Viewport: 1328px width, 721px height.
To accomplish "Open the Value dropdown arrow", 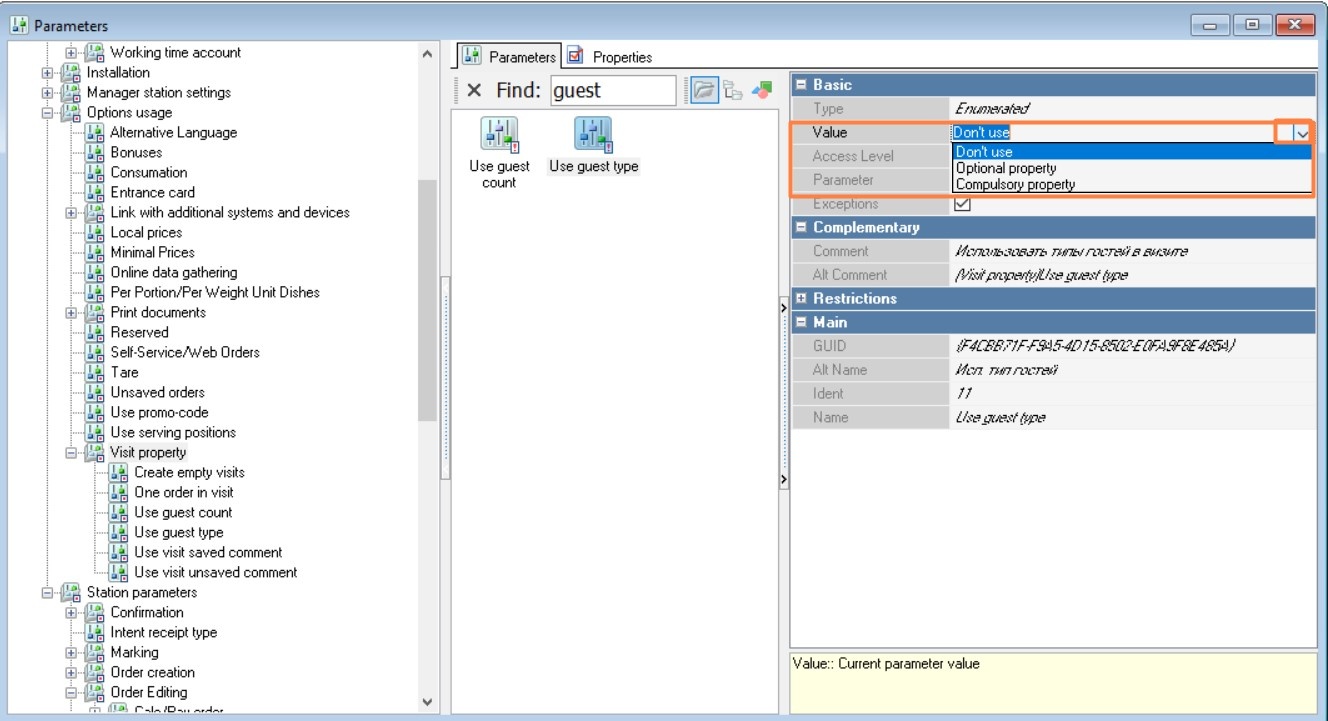I will (x=1301, y=132).
